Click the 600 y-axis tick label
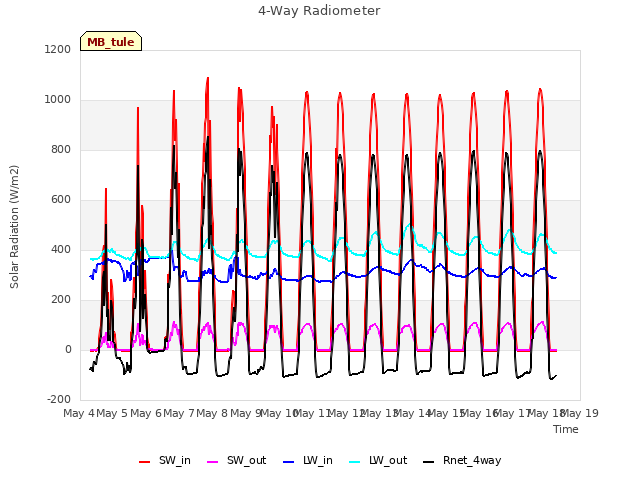Viewport: 640px width, 480px height. [61, 200]
